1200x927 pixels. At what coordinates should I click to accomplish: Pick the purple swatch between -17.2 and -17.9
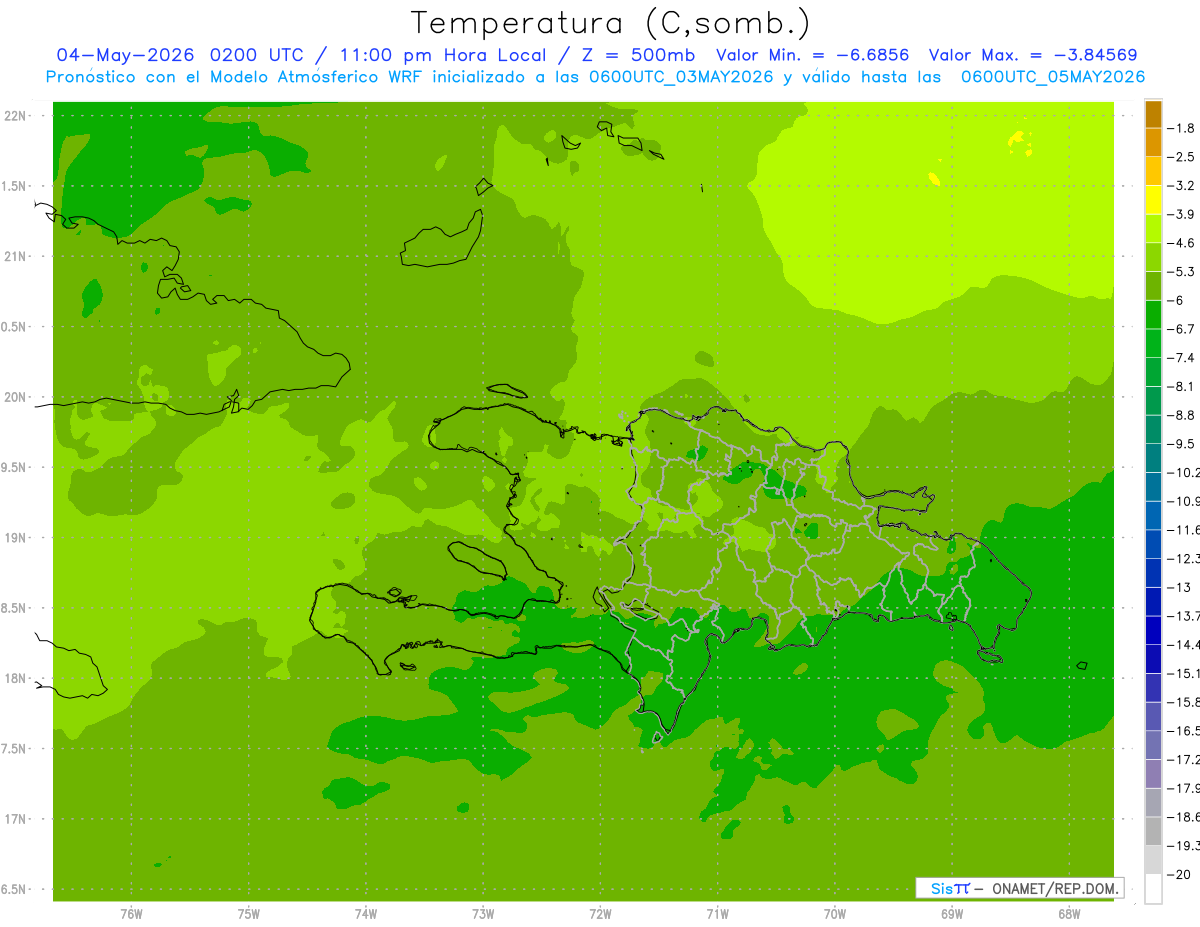[x=1153, y=774]
